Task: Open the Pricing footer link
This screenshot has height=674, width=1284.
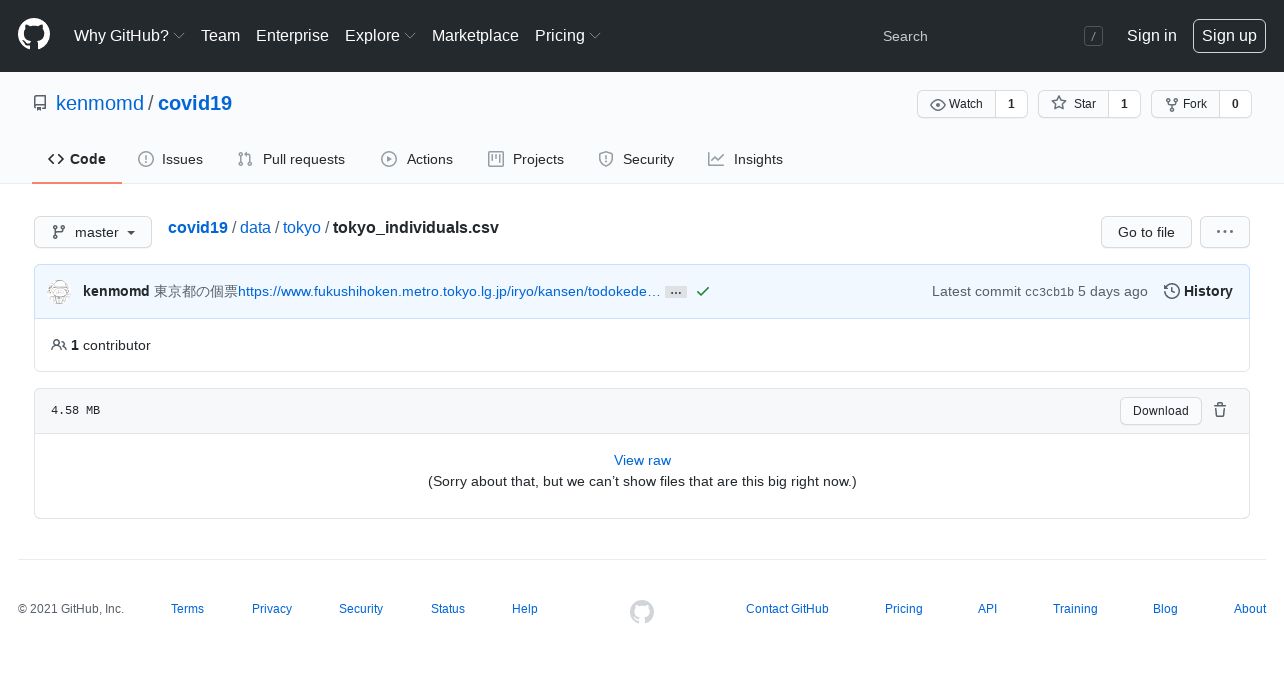Action: 904,609
